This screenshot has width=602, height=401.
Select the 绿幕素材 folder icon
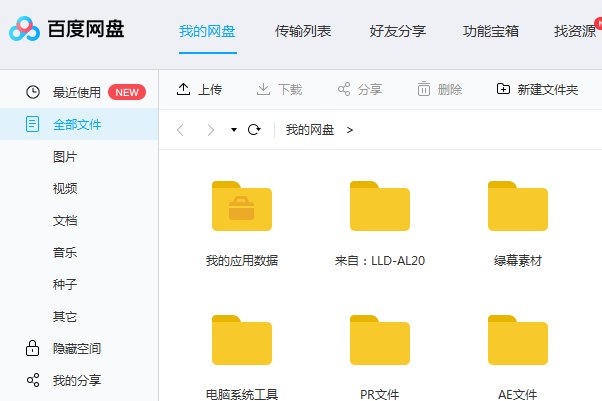pos(518,206)
